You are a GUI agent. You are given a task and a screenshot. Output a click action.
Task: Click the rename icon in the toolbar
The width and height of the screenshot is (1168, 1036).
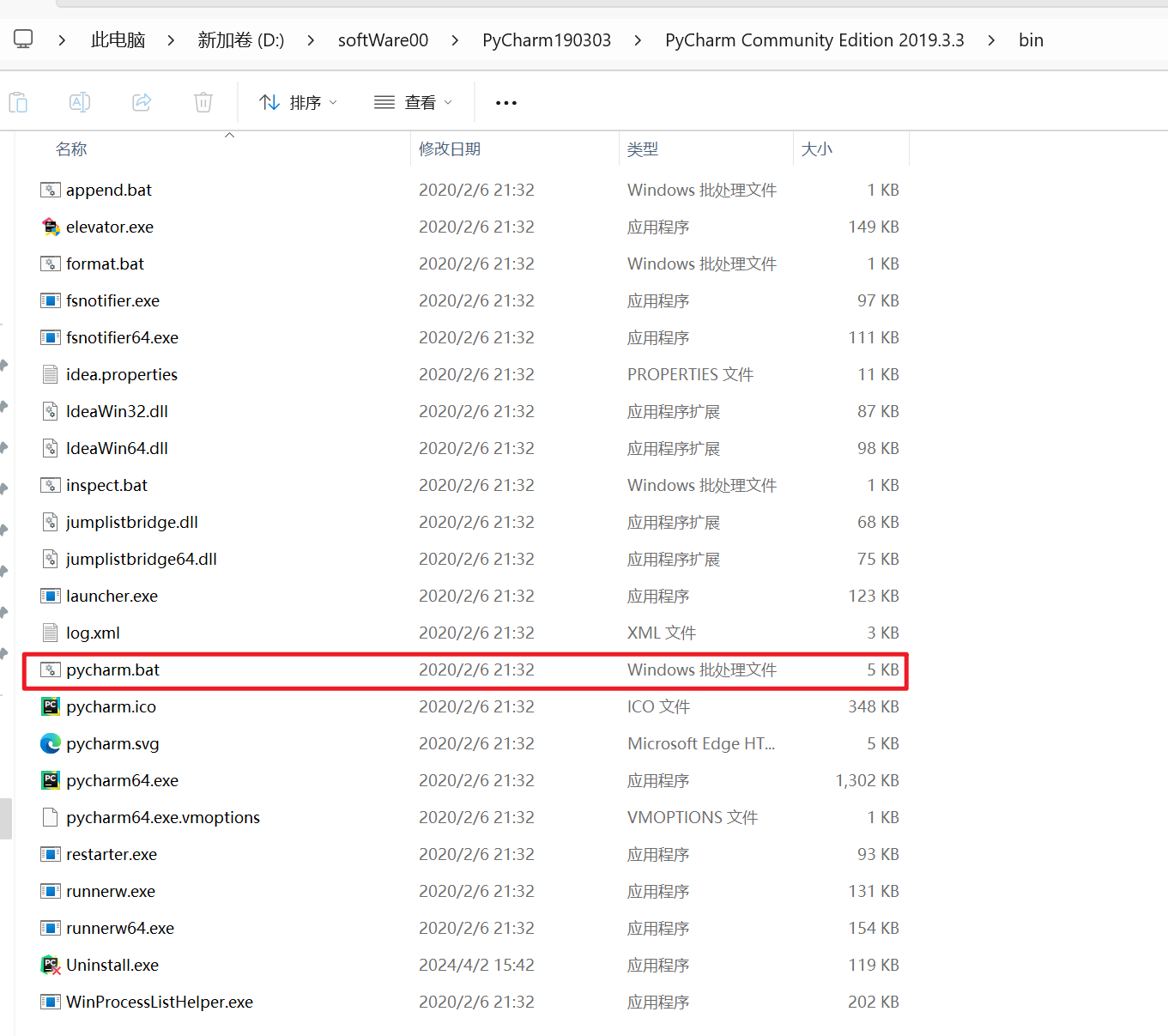[80, 101]
